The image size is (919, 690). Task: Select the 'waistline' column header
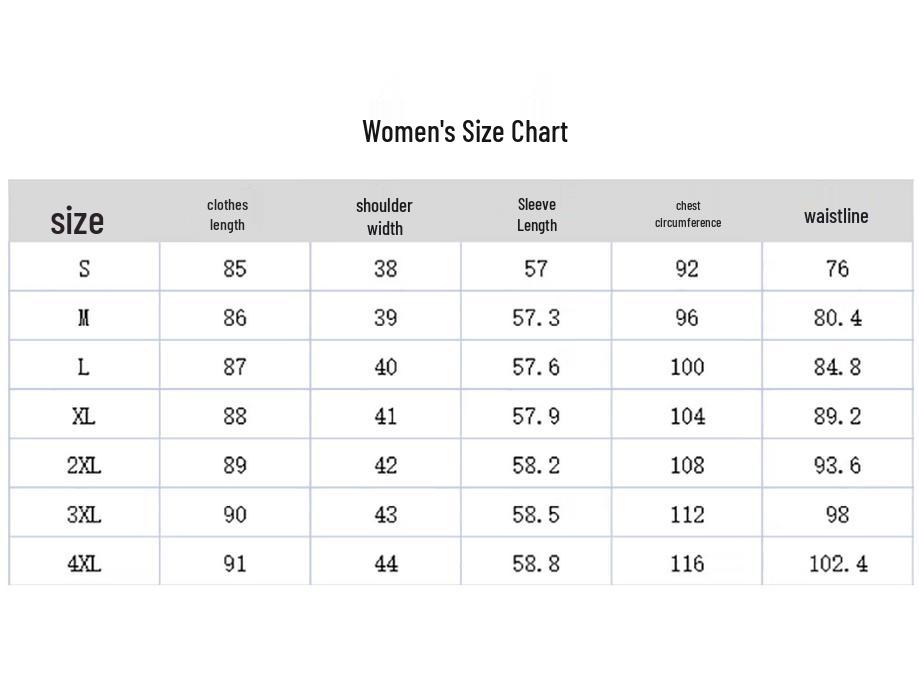pos(836,216)
